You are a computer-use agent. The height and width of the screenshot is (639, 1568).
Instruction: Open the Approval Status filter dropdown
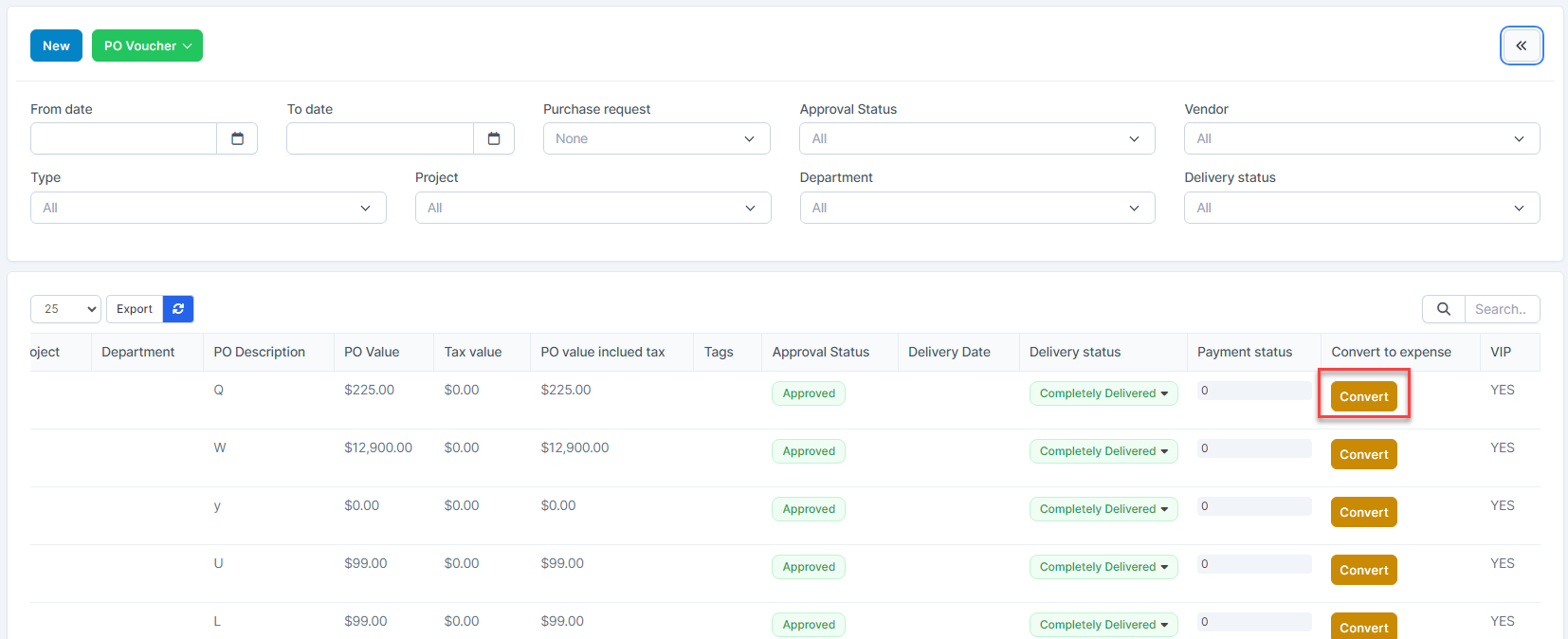(x=976, y=138)
